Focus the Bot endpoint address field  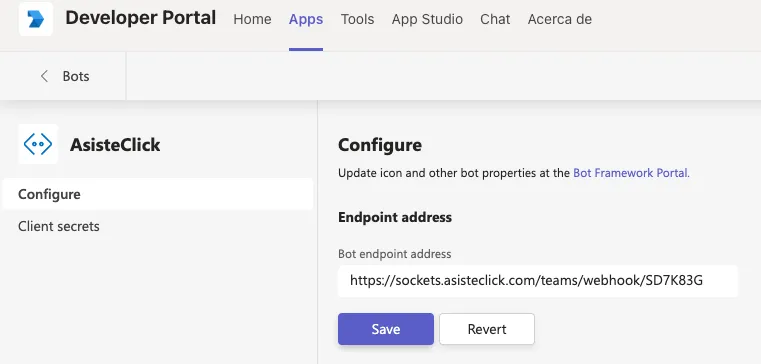tap(538, 281)
